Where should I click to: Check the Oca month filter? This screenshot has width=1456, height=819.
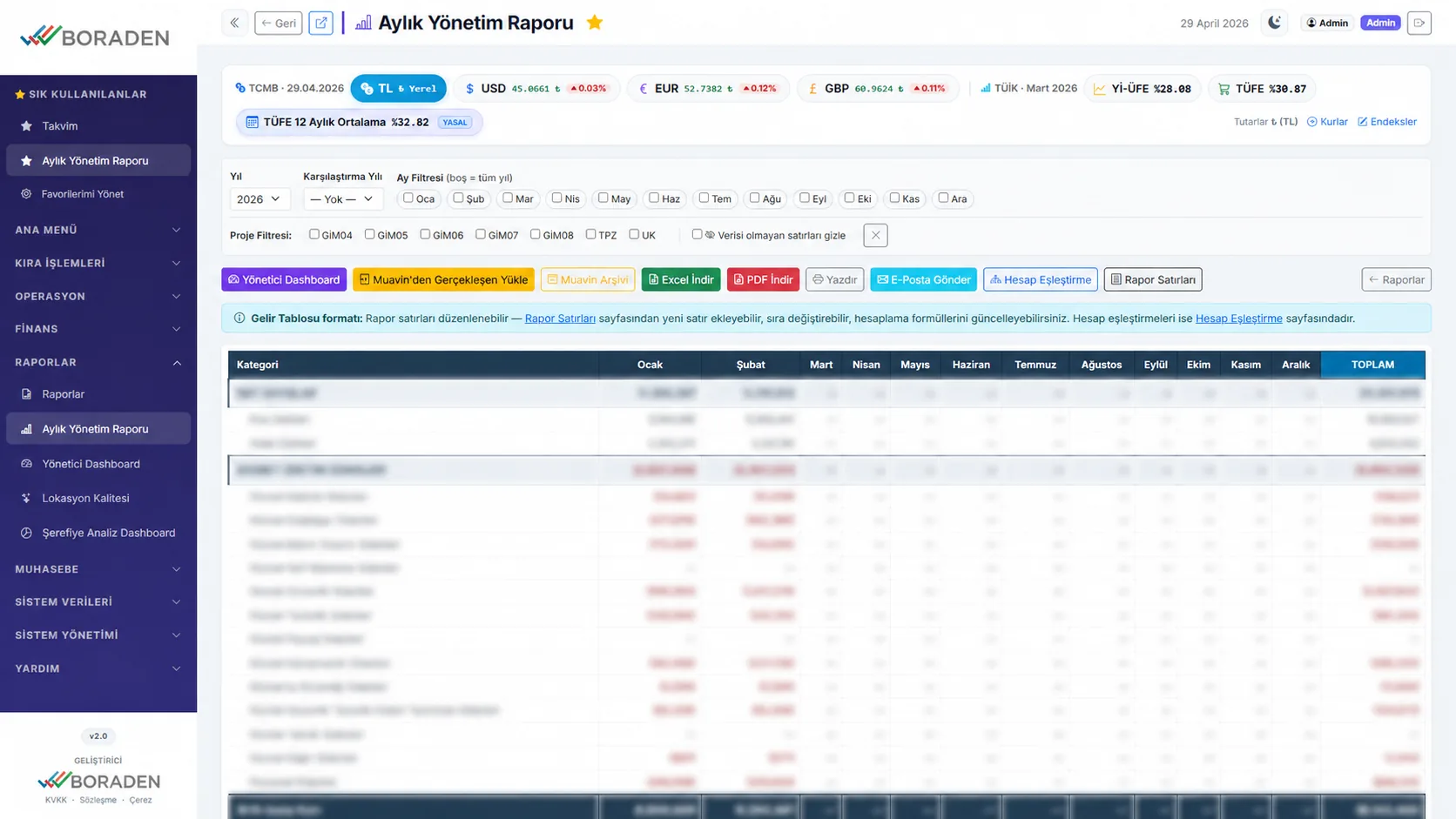(408, 198)
